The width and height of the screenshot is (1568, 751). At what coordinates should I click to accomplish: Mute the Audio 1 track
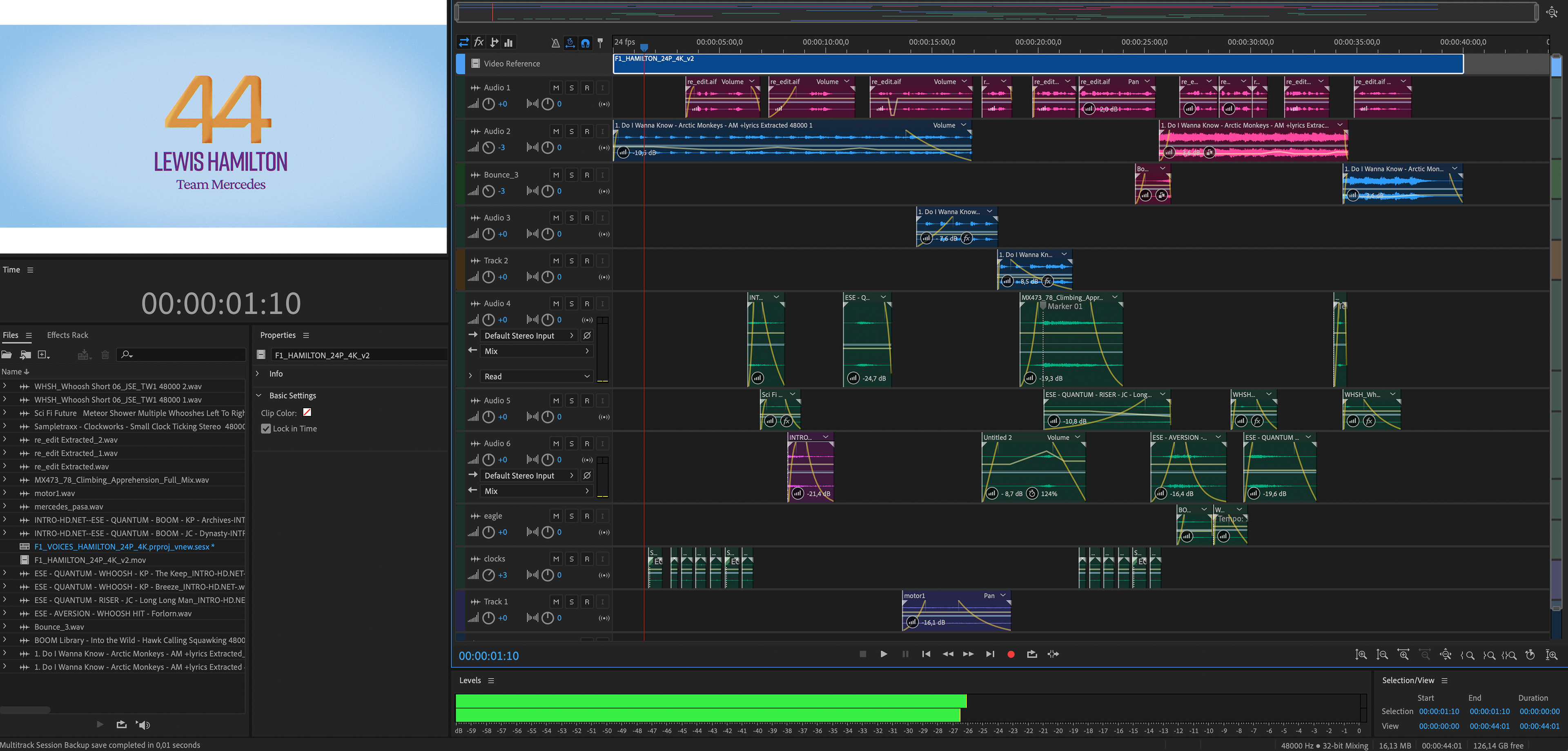556,88
